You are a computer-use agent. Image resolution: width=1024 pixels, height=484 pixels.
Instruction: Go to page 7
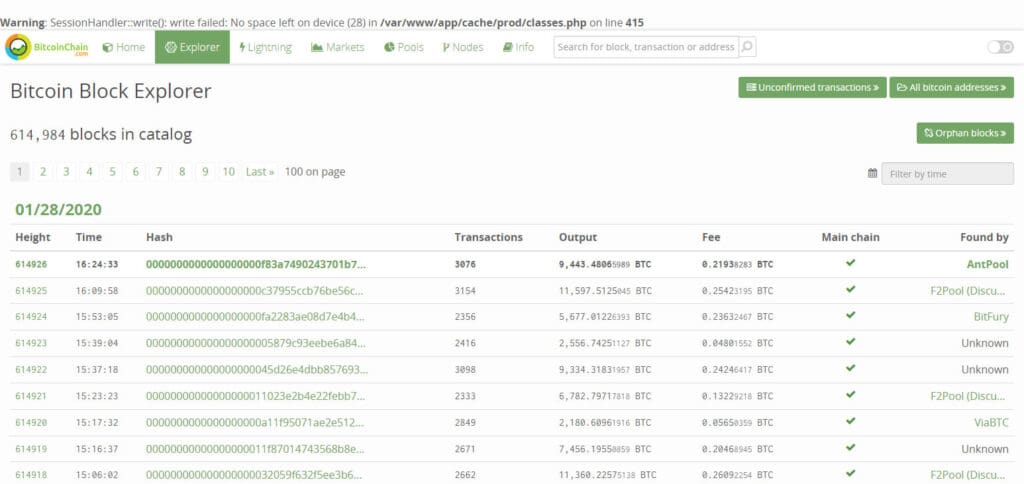tap(159, 172)
